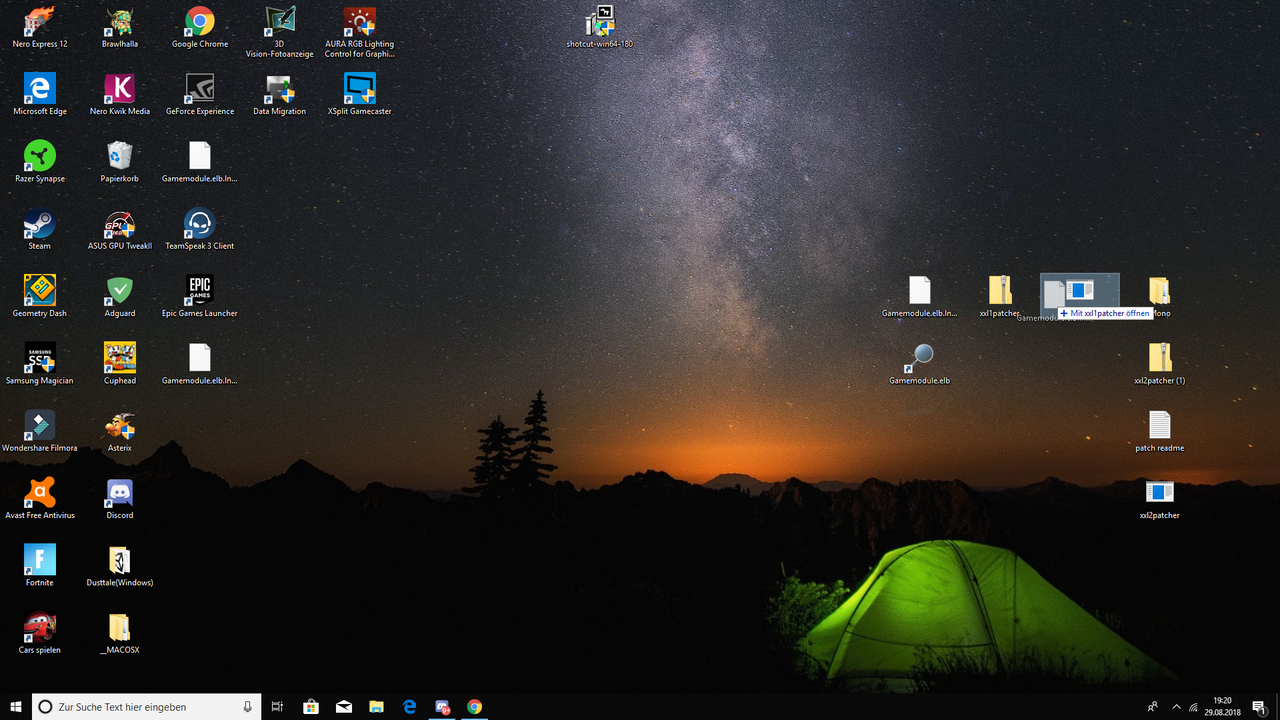Launch Brawlhalla from the desktop

pos(120,28)
